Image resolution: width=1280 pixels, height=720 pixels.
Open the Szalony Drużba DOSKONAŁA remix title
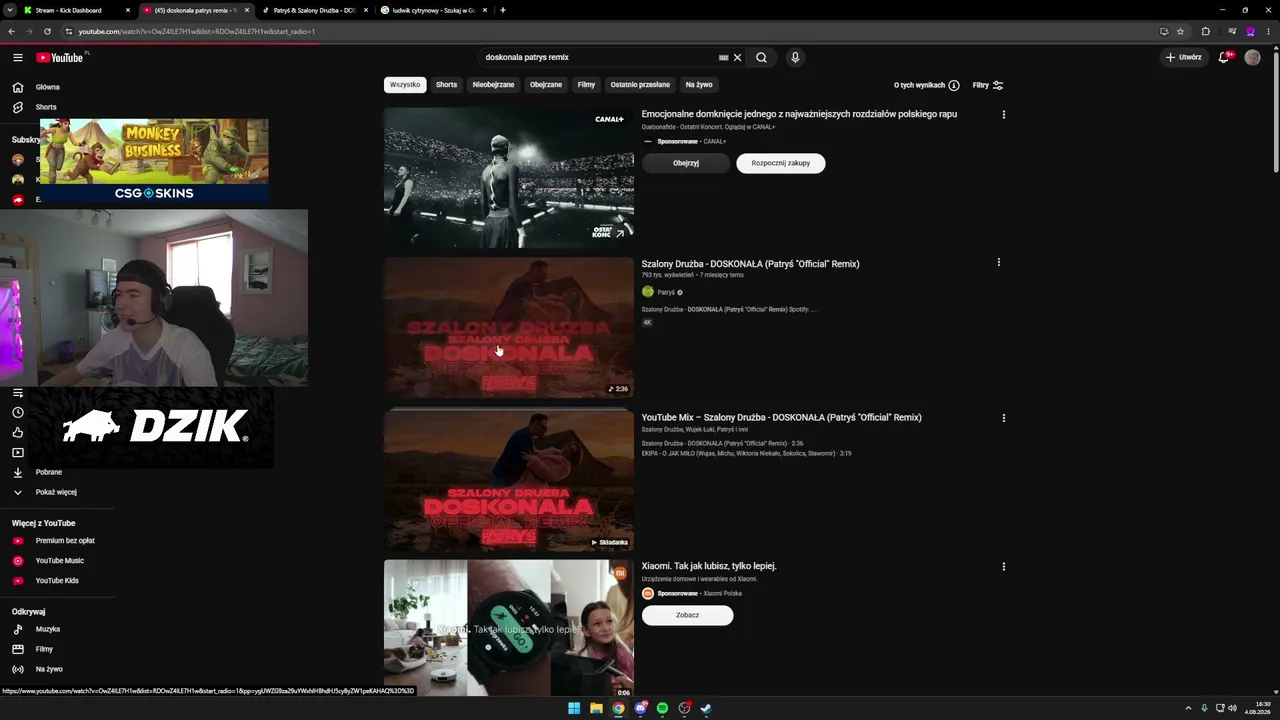click(750, 264)
